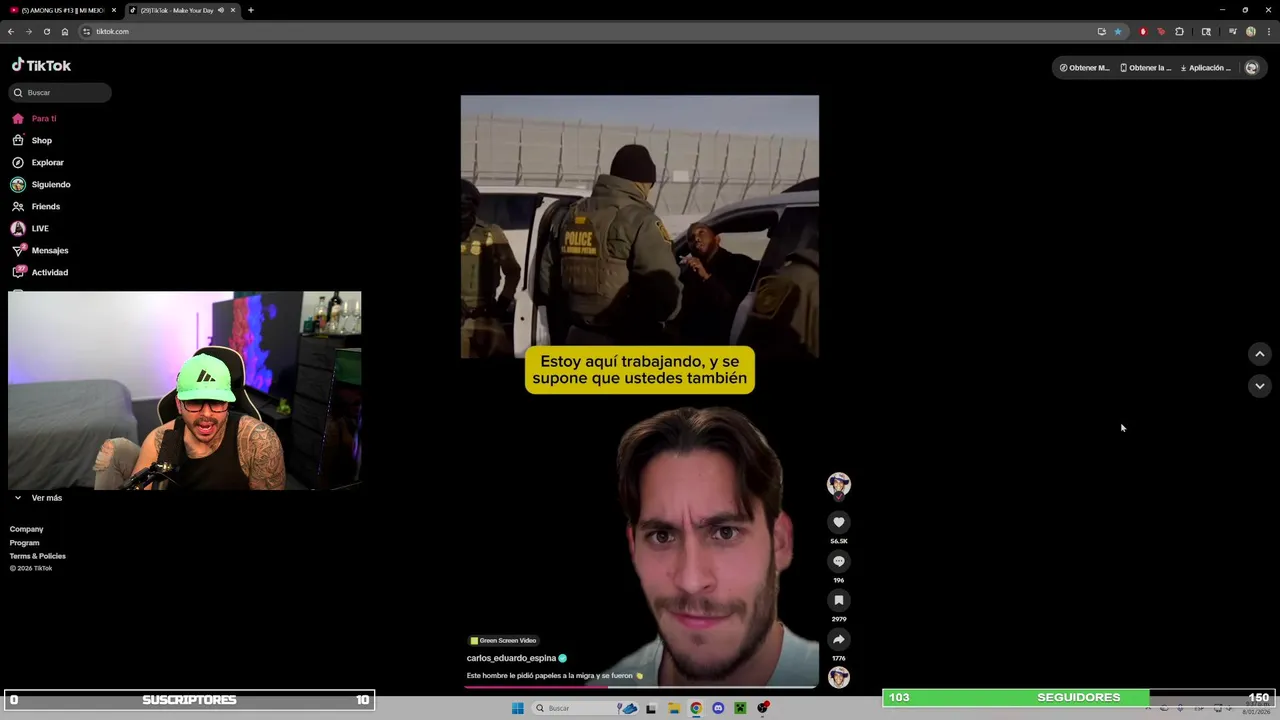The image size is (1280, 720).
Task: Open the Siguiendo avatar icon
Action: 18,184
